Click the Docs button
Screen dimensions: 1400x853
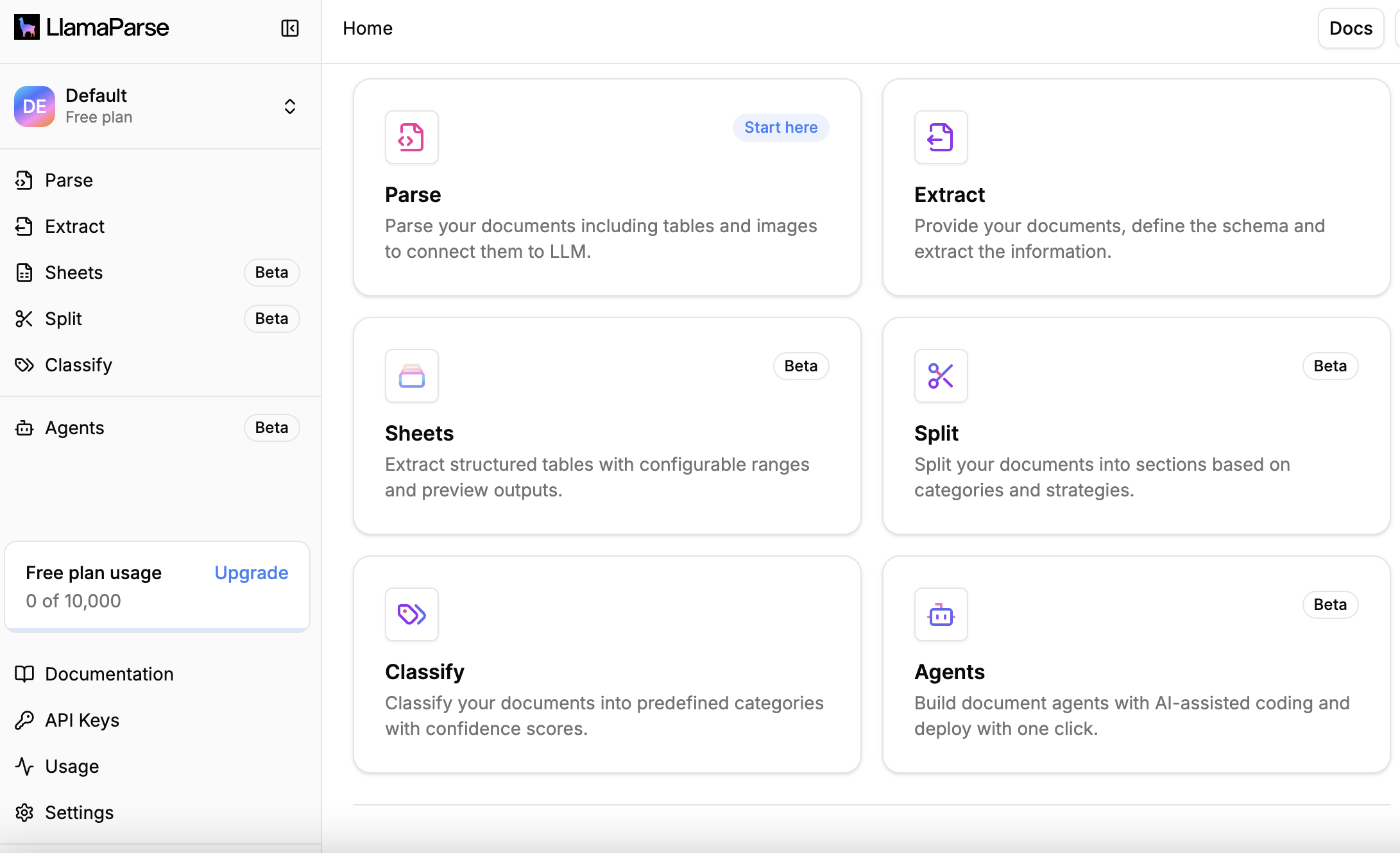(x=1350, y=28)
